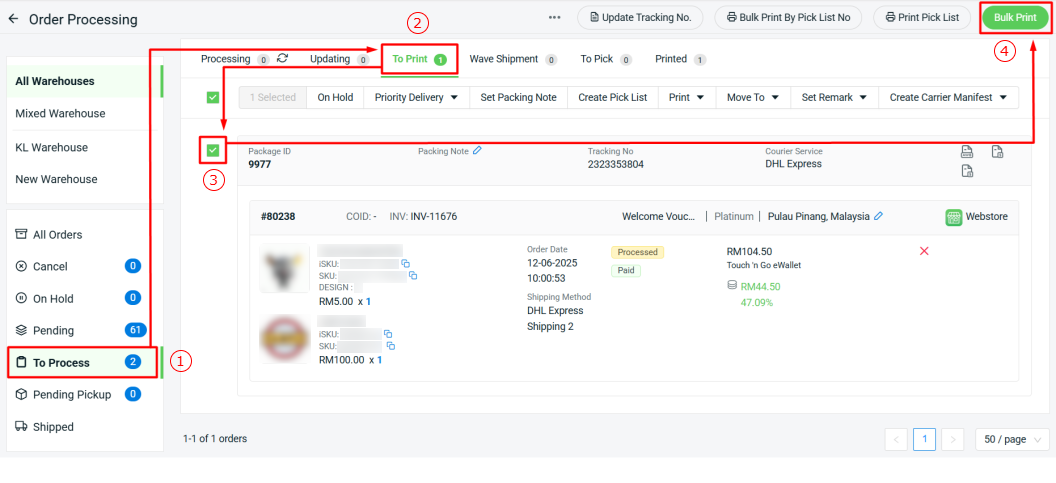1056x483 pixels.
Task: Click the green Bulk Print button
Action: [1015, 18]
